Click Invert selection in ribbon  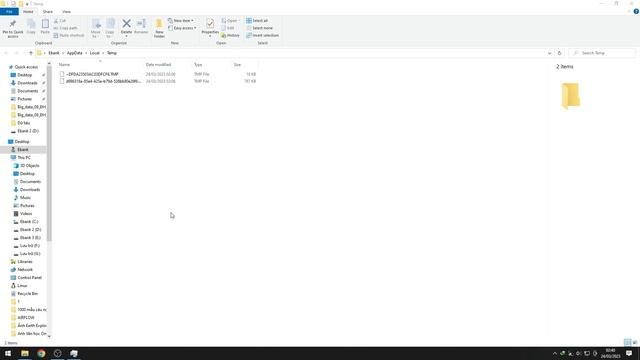(262, 36)
